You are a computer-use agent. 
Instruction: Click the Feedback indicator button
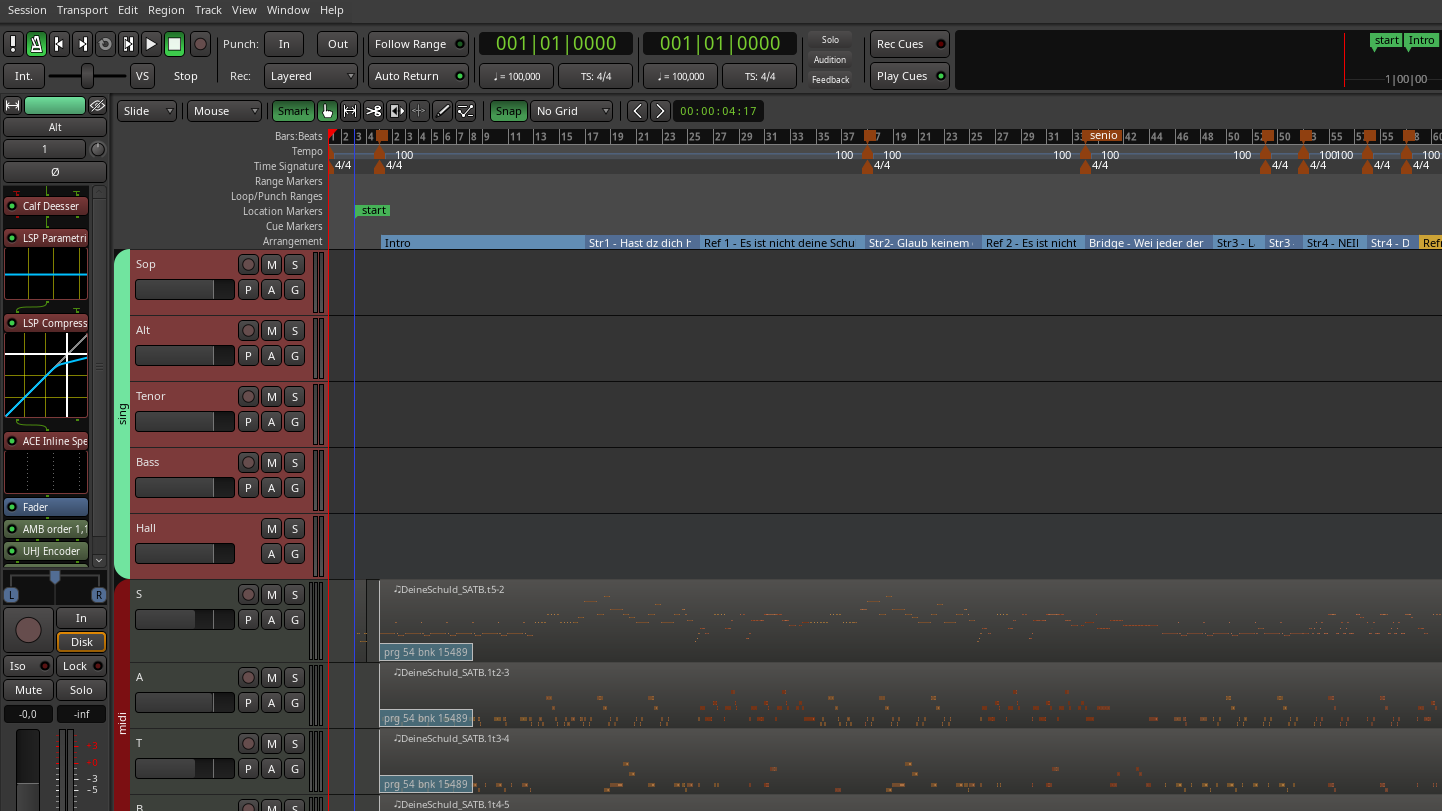[x=830, y=80]
